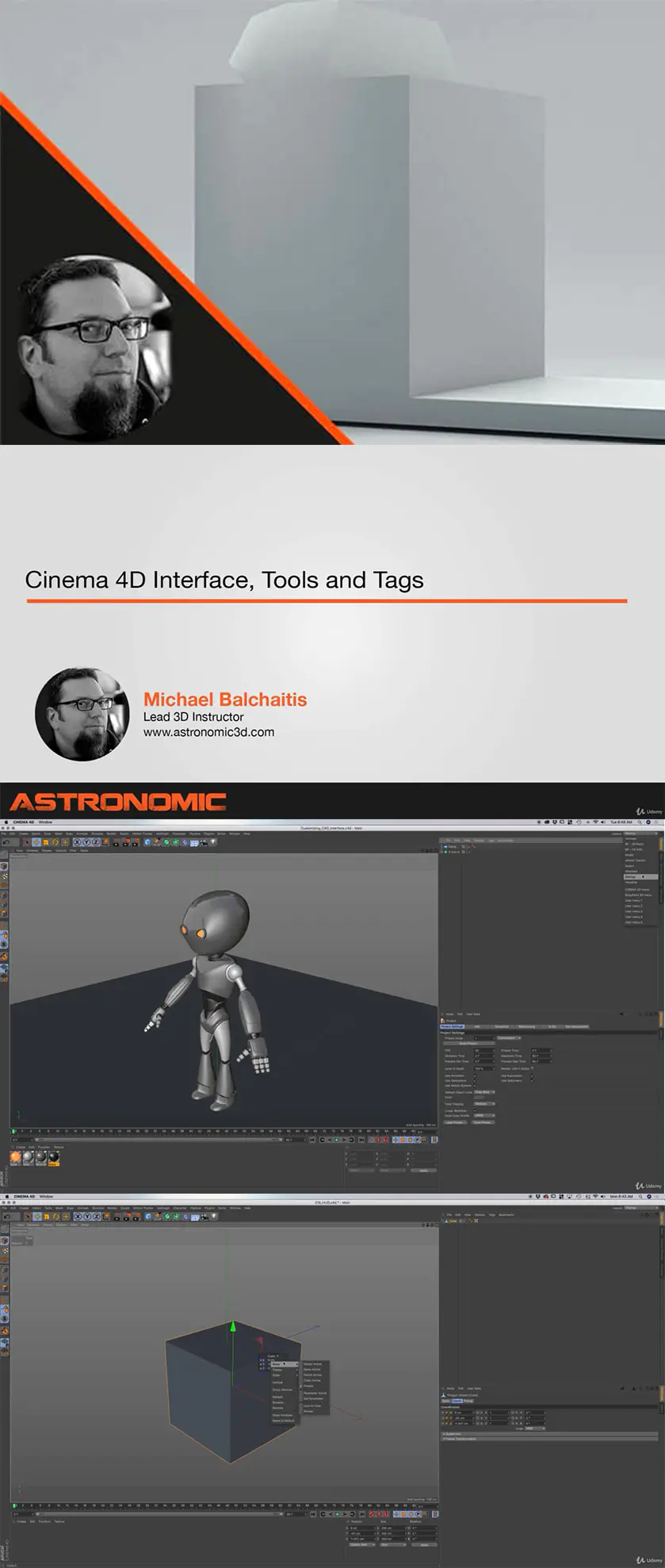Toggle Z-axis lock in robot scene toolbar
The height and width of the screenshot is (1568, 665).
coord(95,842)
